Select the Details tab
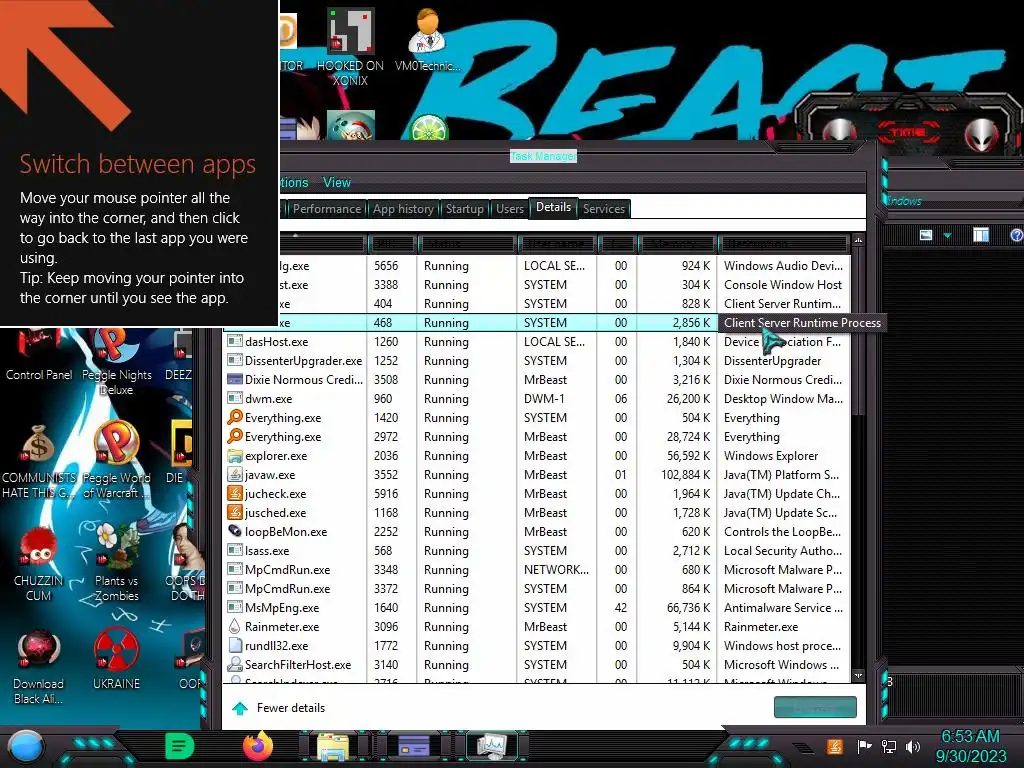Image resolution: width=1024 pixels, height=768 pixels. click(553, 207)
